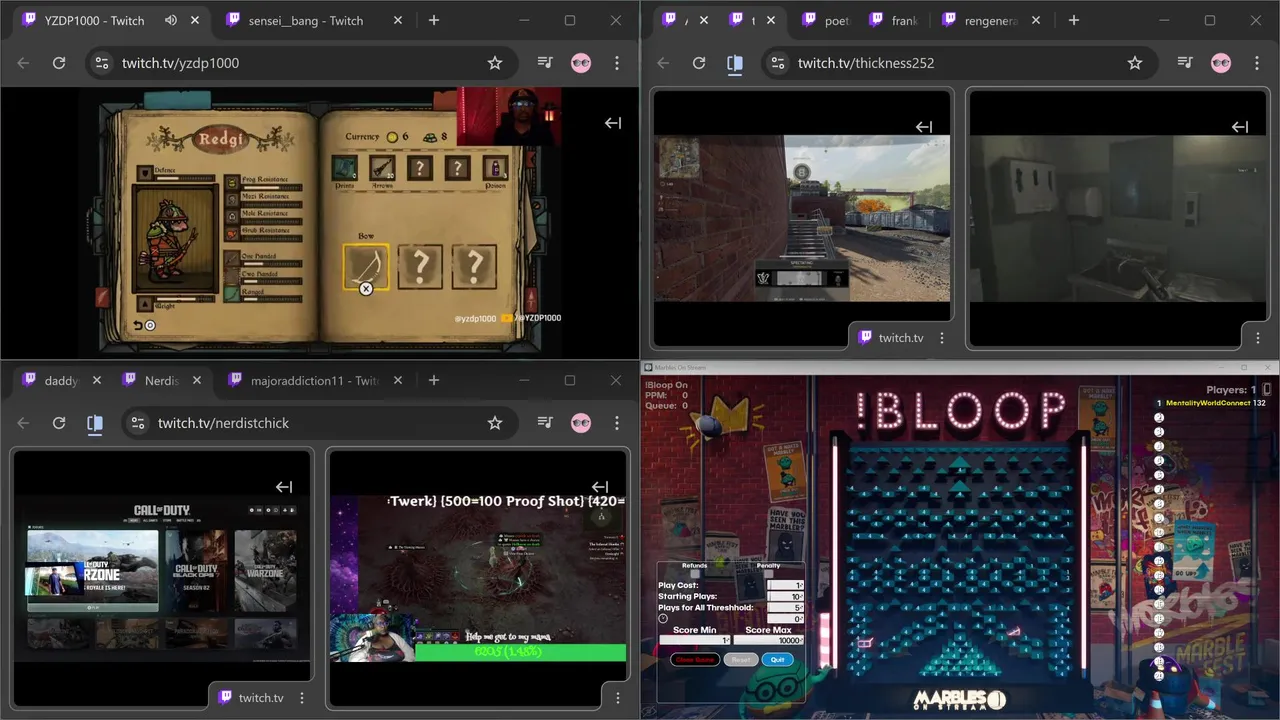The height and width of the screenshot is (720, 1280).
Task: Click the Arrows inventory slot in the book
Action: pyautogui.click(x=382, y=168)
